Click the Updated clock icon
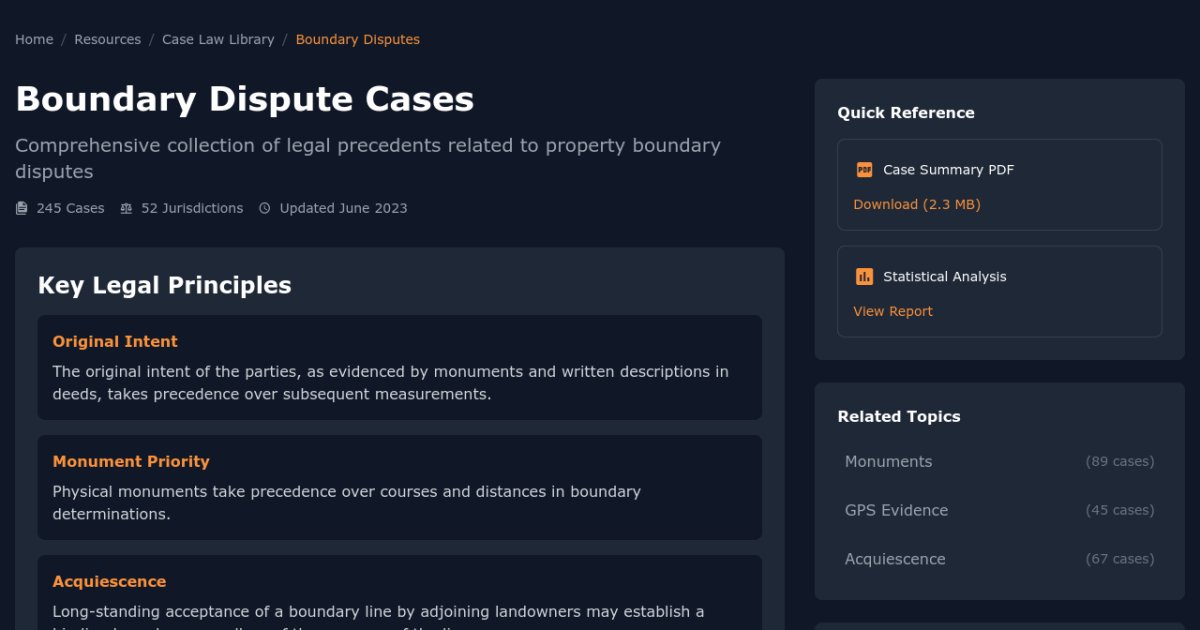Screen dimensions: 1200x630 pos(265,209)
